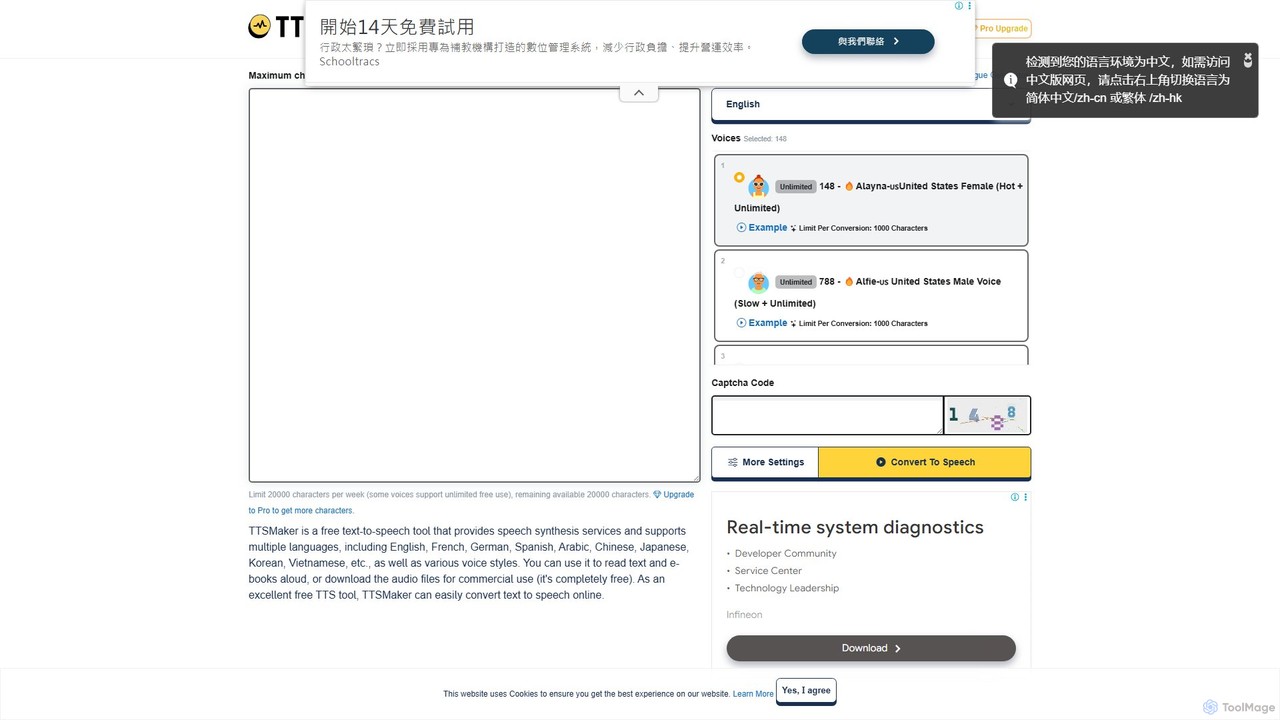Open More Settings panel
The width and height of the screenshot is (1280, 720).
pyautogui.click(x=765, y=462)
